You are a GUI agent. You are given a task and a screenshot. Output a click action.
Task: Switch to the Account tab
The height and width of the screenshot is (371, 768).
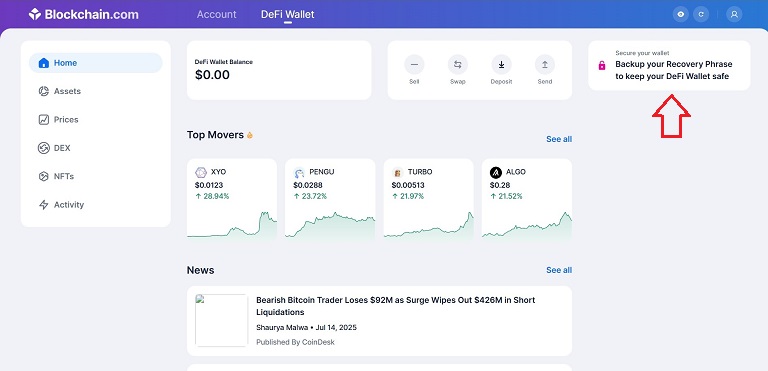216,14
